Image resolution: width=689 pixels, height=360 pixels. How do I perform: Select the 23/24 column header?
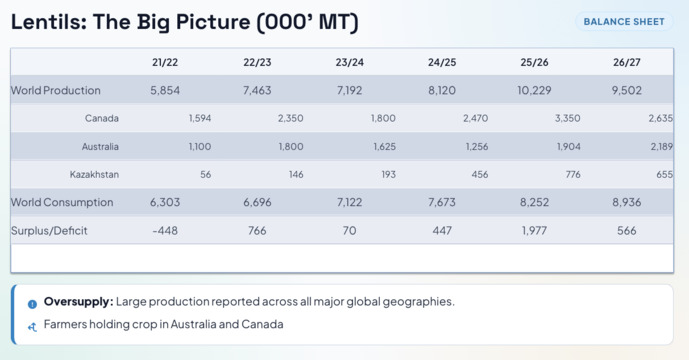click(349, 62)
